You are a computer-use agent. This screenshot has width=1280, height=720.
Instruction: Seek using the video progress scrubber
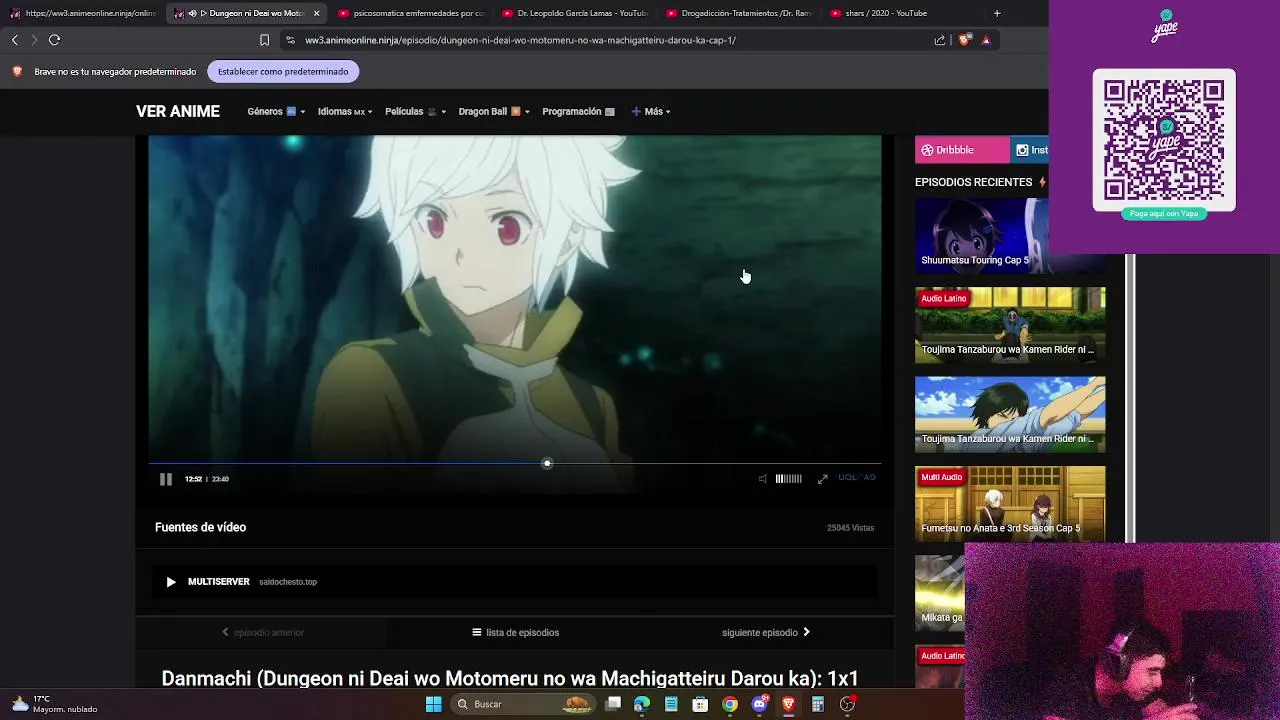[547, 463]
